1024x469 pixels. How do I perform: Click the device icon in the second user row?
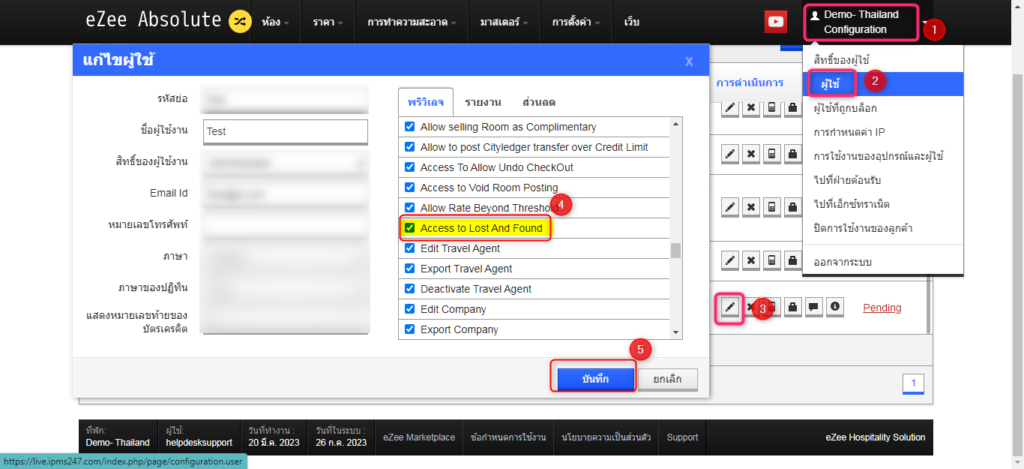pyautogui.click(x=772, y=154)
